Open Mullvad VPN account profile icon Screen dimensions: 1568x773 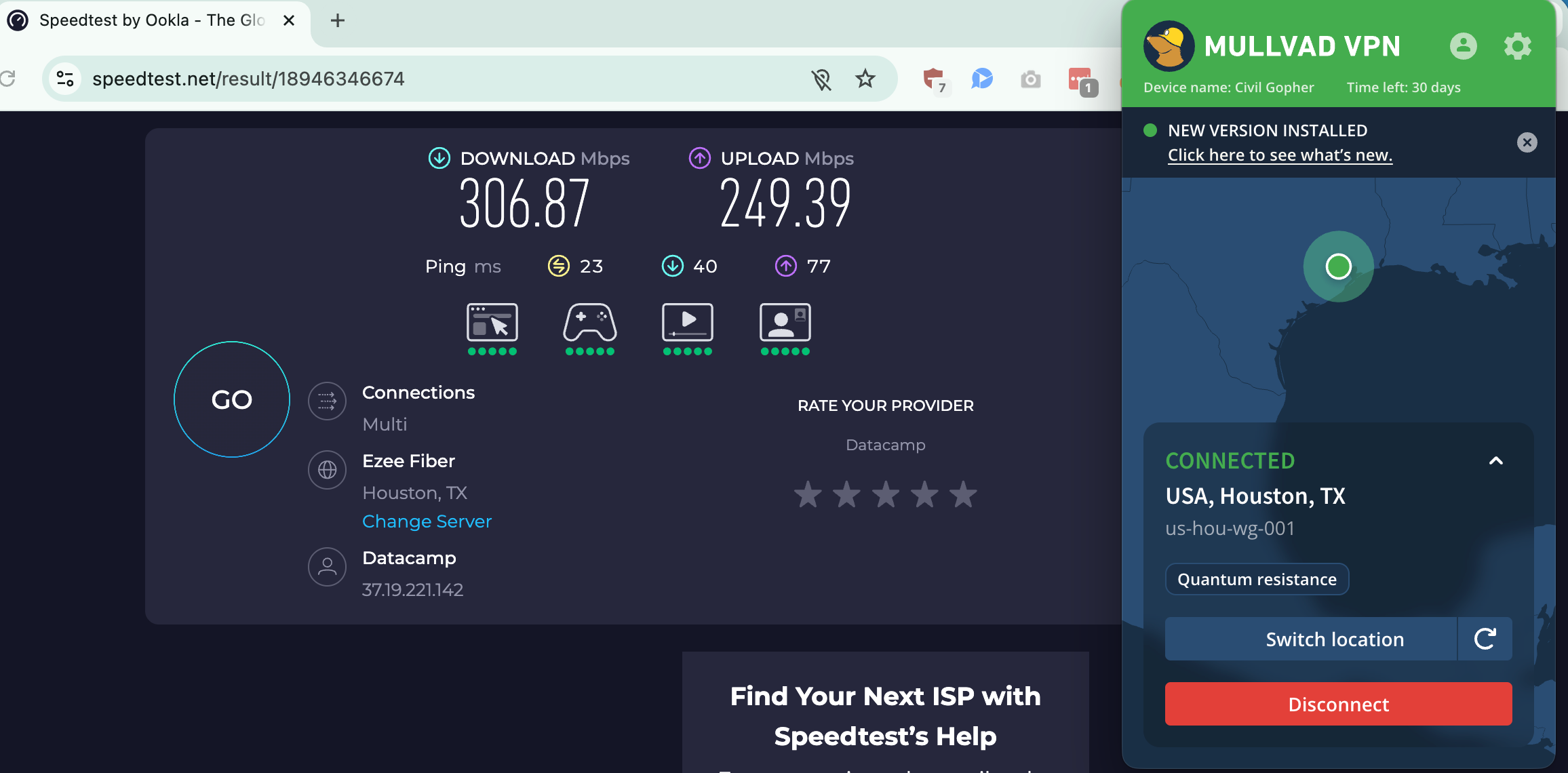pyautogui.click(x=1464, y=45)
